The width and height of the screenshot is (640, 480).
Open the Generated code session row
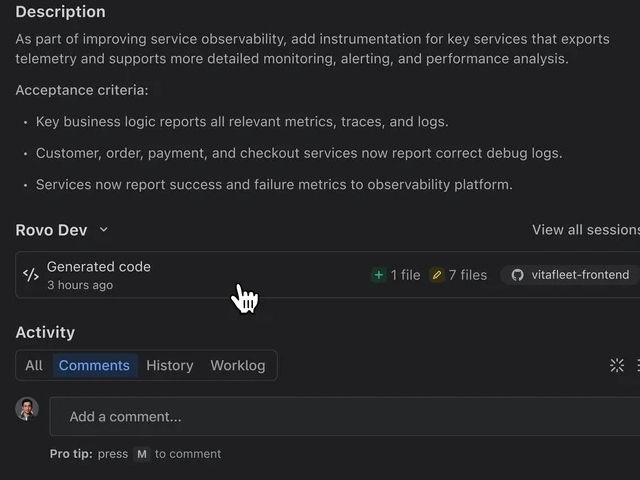point(200,275)
